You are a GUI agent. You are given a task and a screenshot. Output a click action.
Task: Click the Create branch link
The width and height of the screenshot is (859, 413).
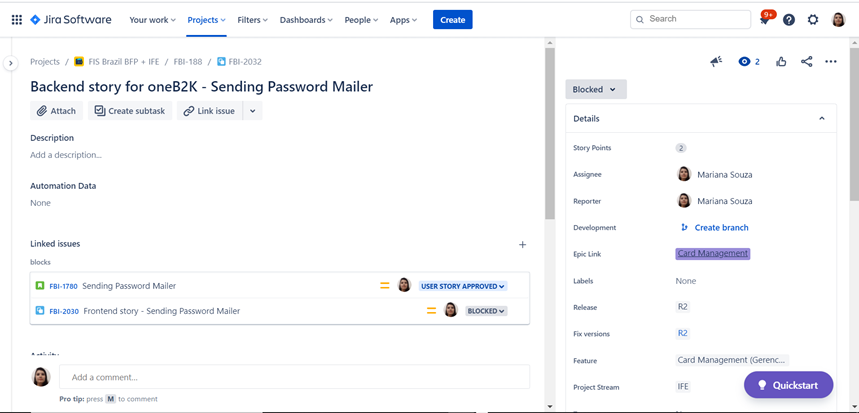click(x=721, y=227)
